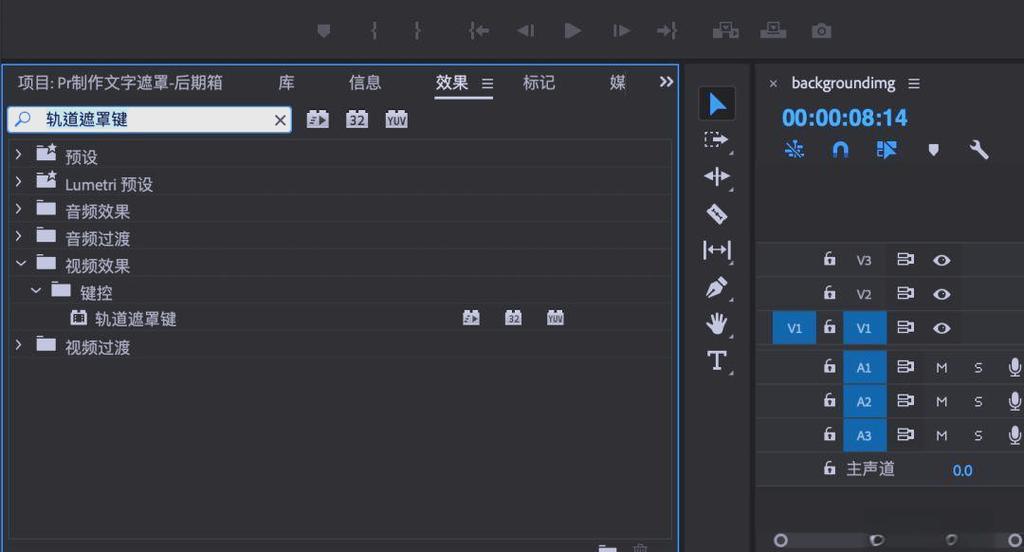Toggle V1 track output eye
This screenshot has height=552, width=1024.
point(941,328)
